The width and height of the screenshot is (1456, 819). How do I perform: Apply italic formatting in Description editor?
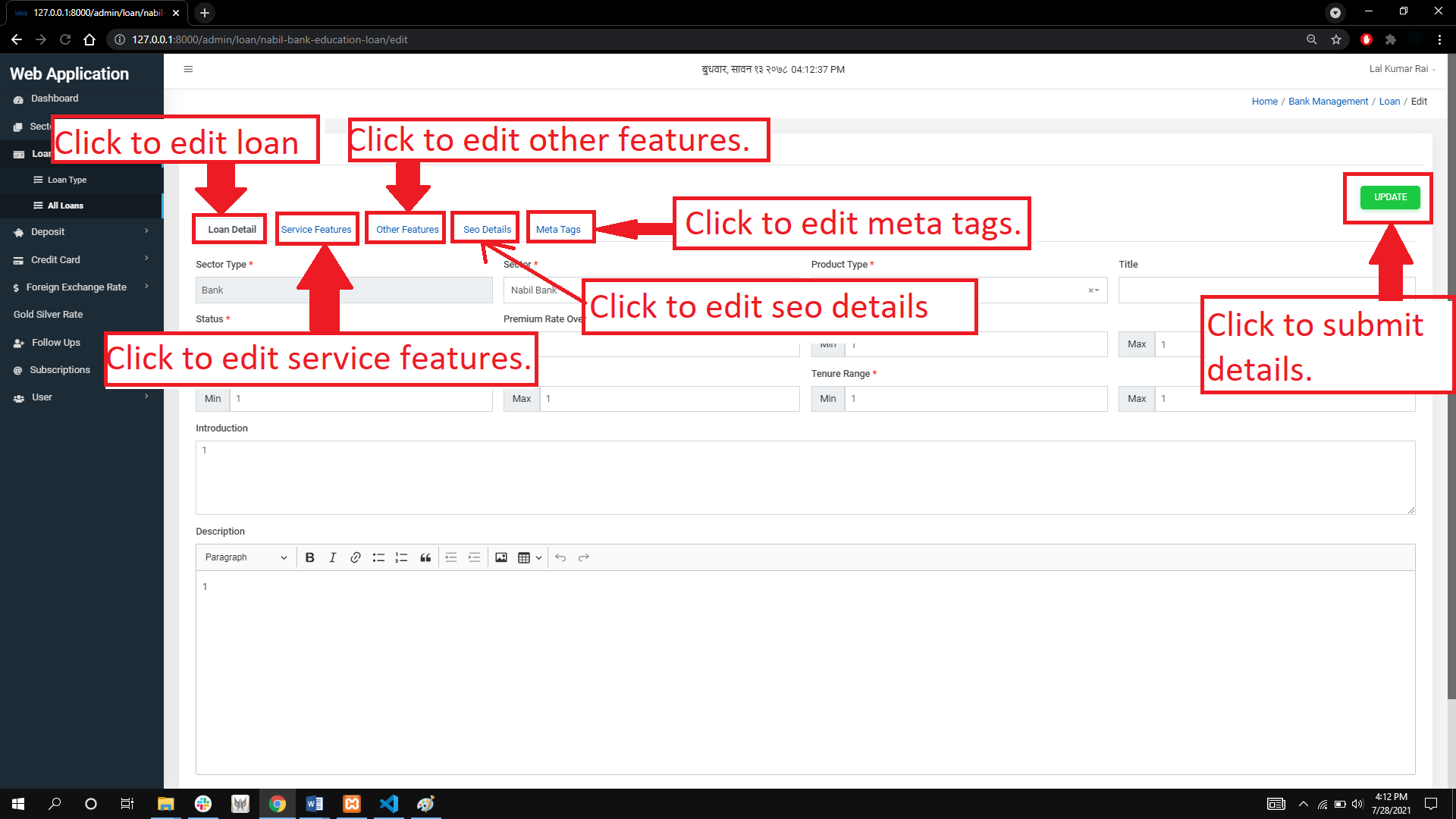point(332,557)
